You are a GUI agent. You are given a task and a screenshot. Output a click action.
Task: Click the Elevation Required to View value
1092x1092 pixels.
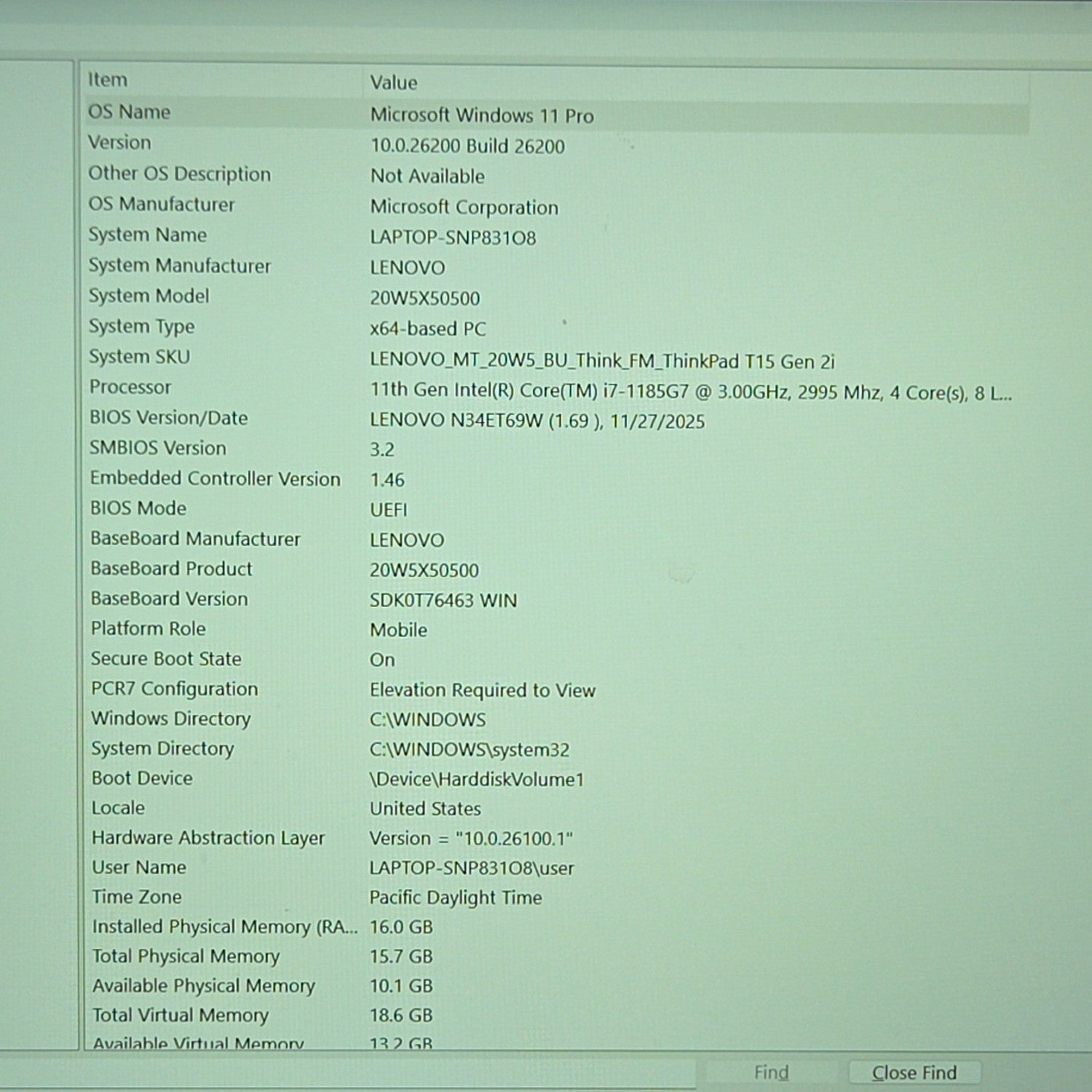click(x=483, y=690)
